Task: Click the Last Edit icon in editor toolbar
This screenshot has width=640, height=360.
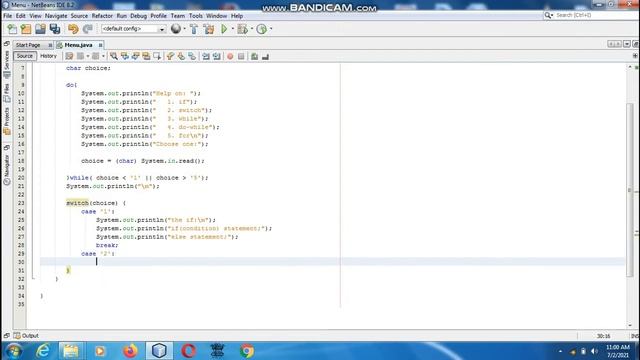Action: [69, 56]
